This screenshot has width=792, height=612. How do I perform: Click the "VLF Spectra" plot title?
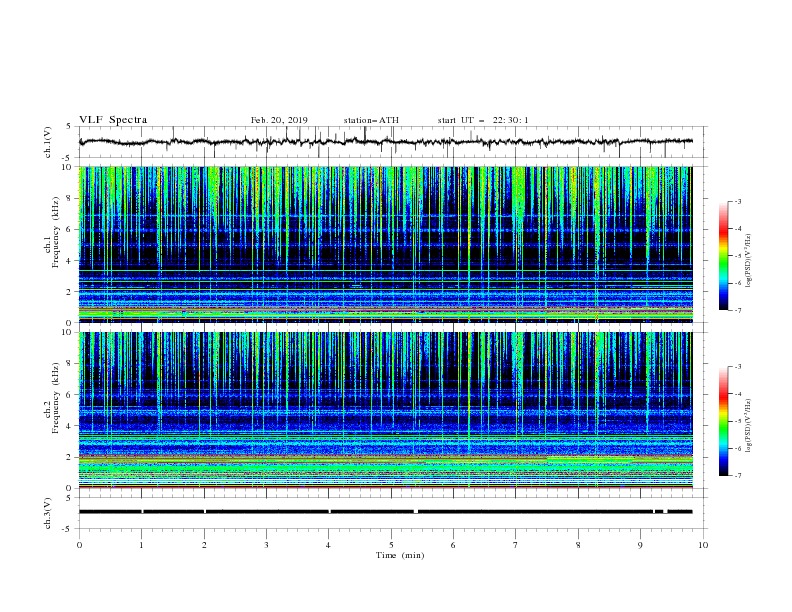(x=113, y=120)
